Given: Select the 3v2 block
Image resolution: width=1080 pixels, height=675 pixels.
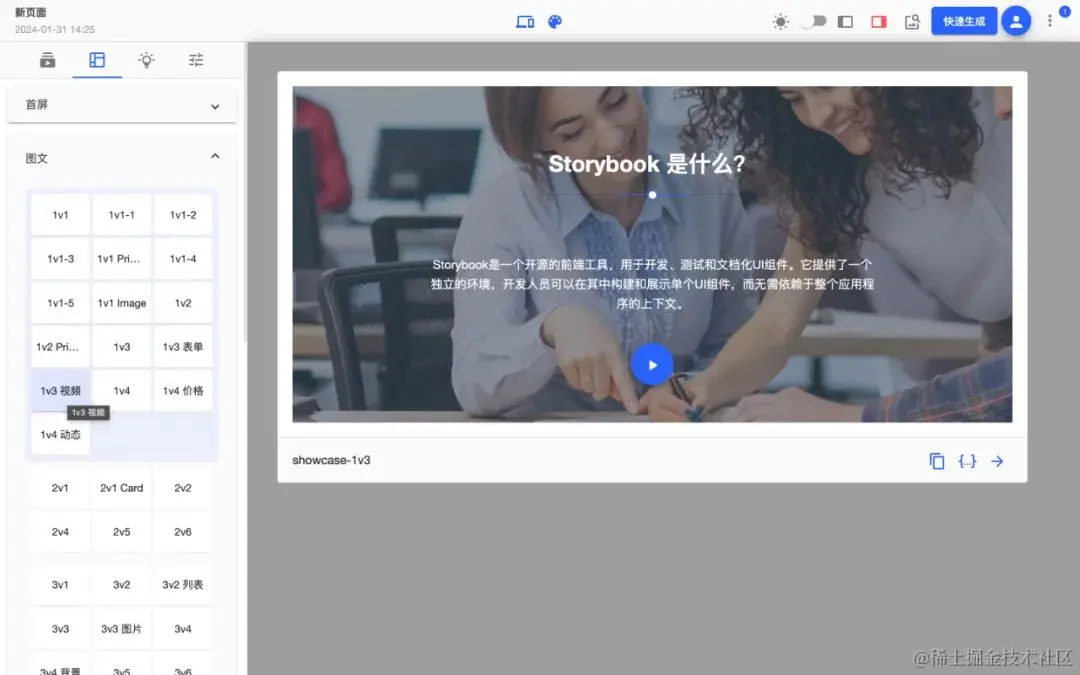Looking at the screenshot, I should point(122,585).
